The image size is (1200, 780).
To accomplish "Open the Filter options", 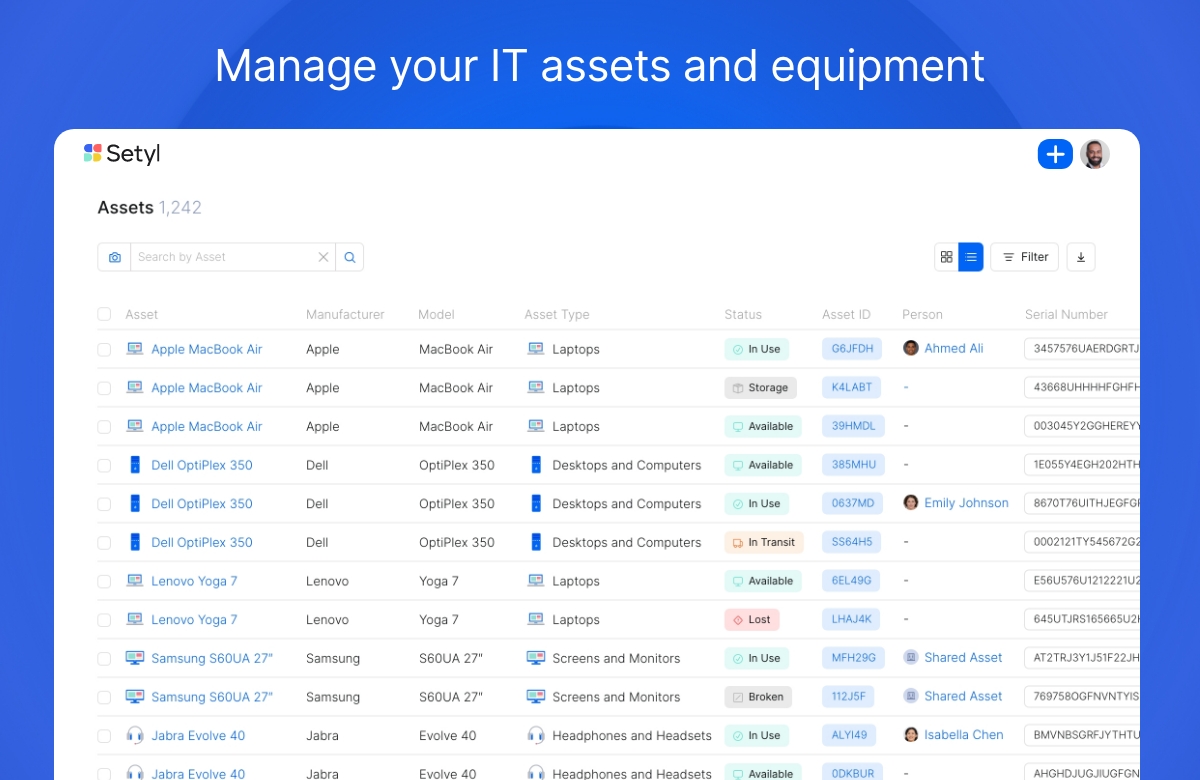I will coord(1025,257).
